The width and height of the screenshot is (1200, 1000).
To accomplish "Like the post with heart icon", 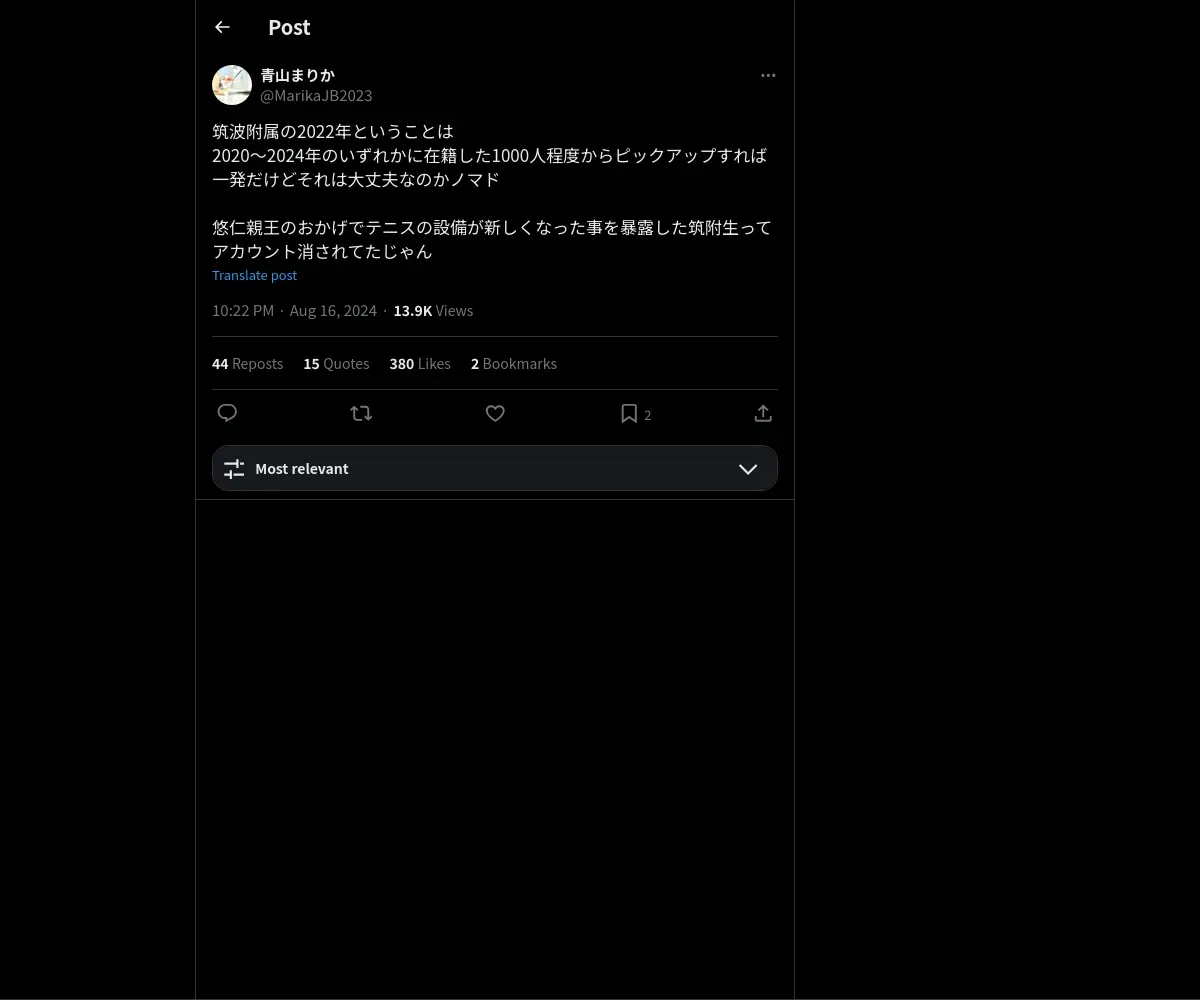I will (x=495, y=413).
